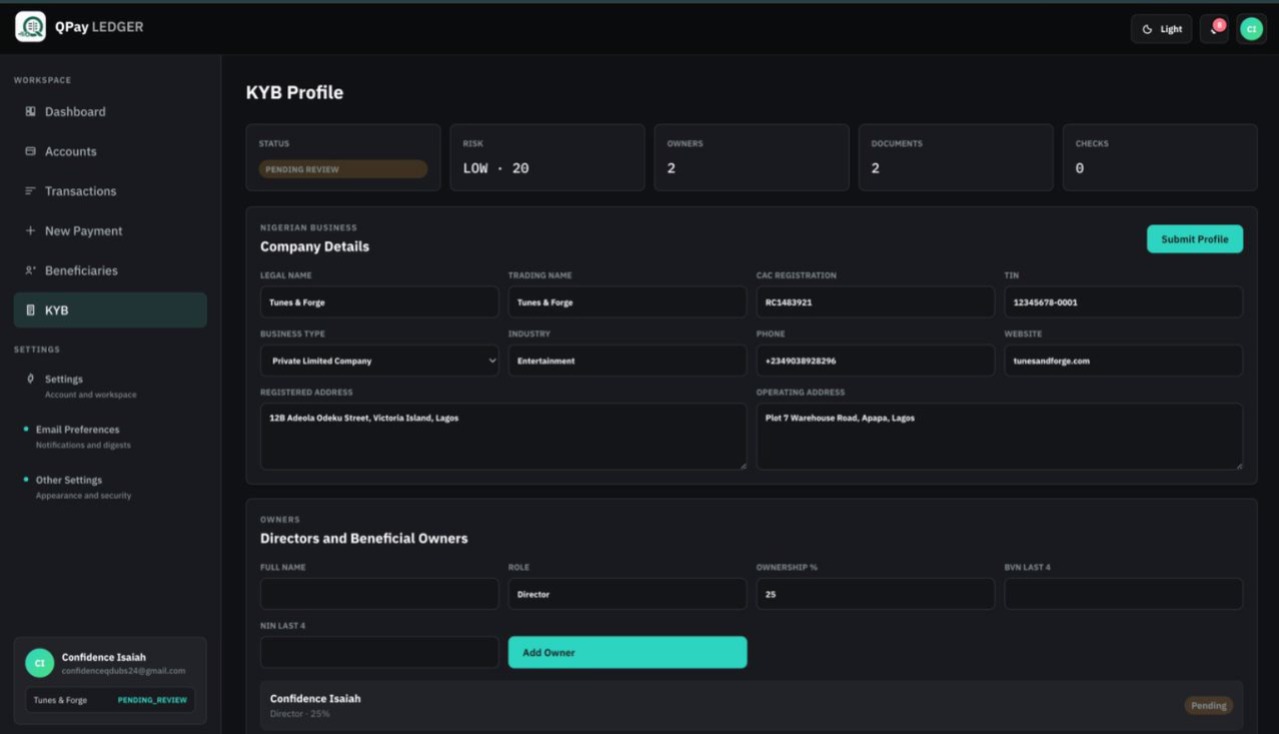Open Beneficiaries page
Image resolution: width=1279 pixels, height=734 pixels.
[x=110, y=271]
